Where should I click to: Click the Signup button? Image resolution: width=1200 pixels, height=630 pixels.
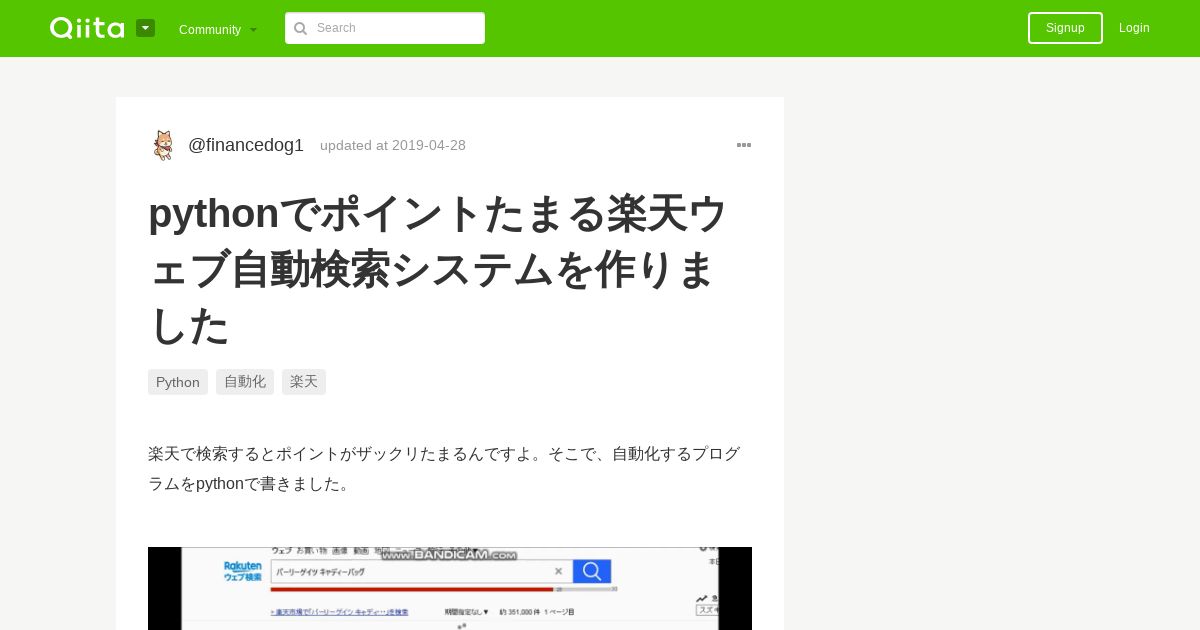tap(1065, 28)
